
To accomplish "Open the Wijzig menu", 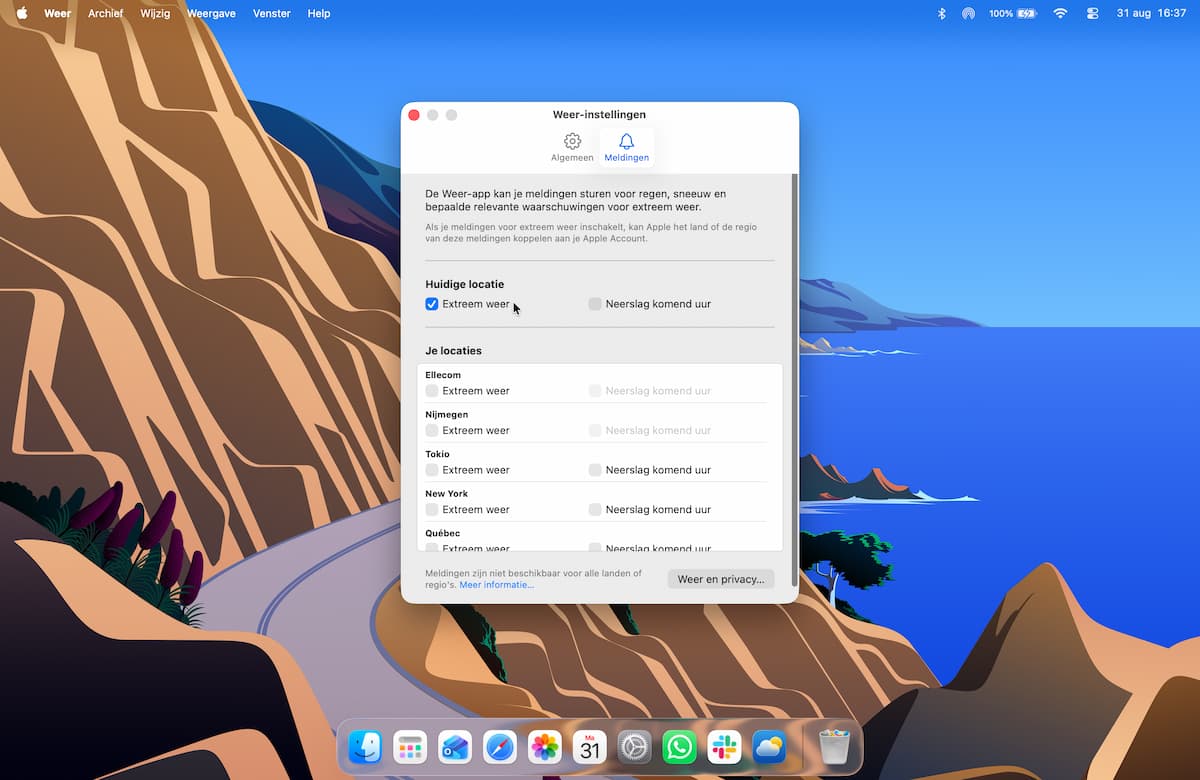I will tap(155, 13).
